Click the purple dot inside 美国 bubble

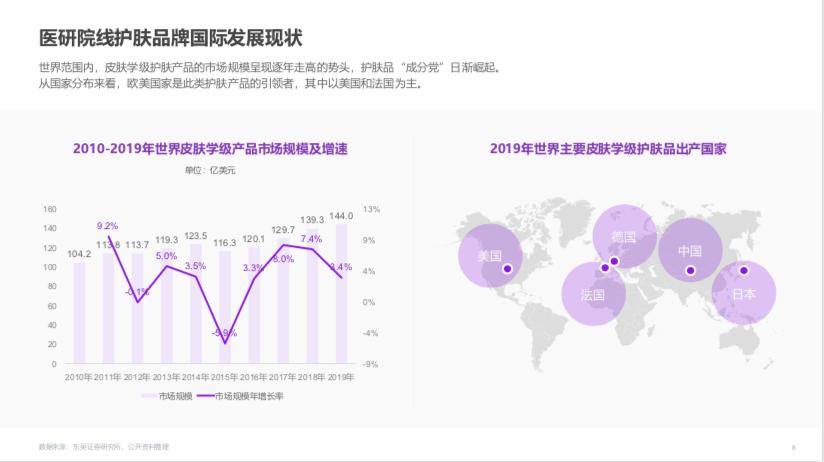pyautogui.click(x=507, y=268)
